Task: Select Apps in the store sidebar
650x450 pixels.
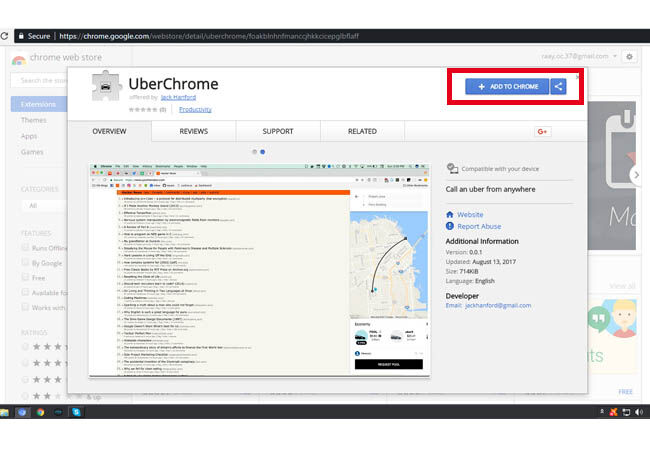Action: 29,136
